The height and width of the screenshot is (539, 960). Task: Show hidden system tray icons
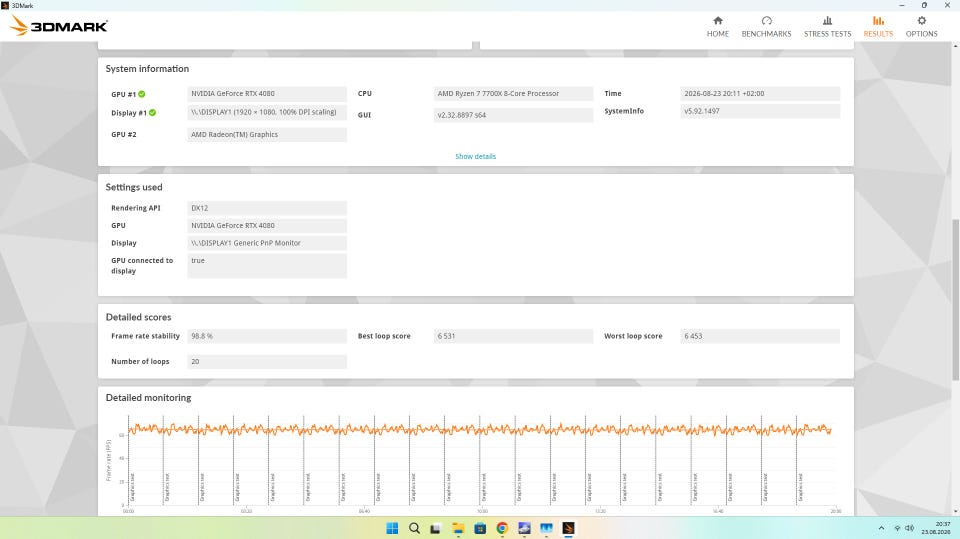(x=881, y=528)
